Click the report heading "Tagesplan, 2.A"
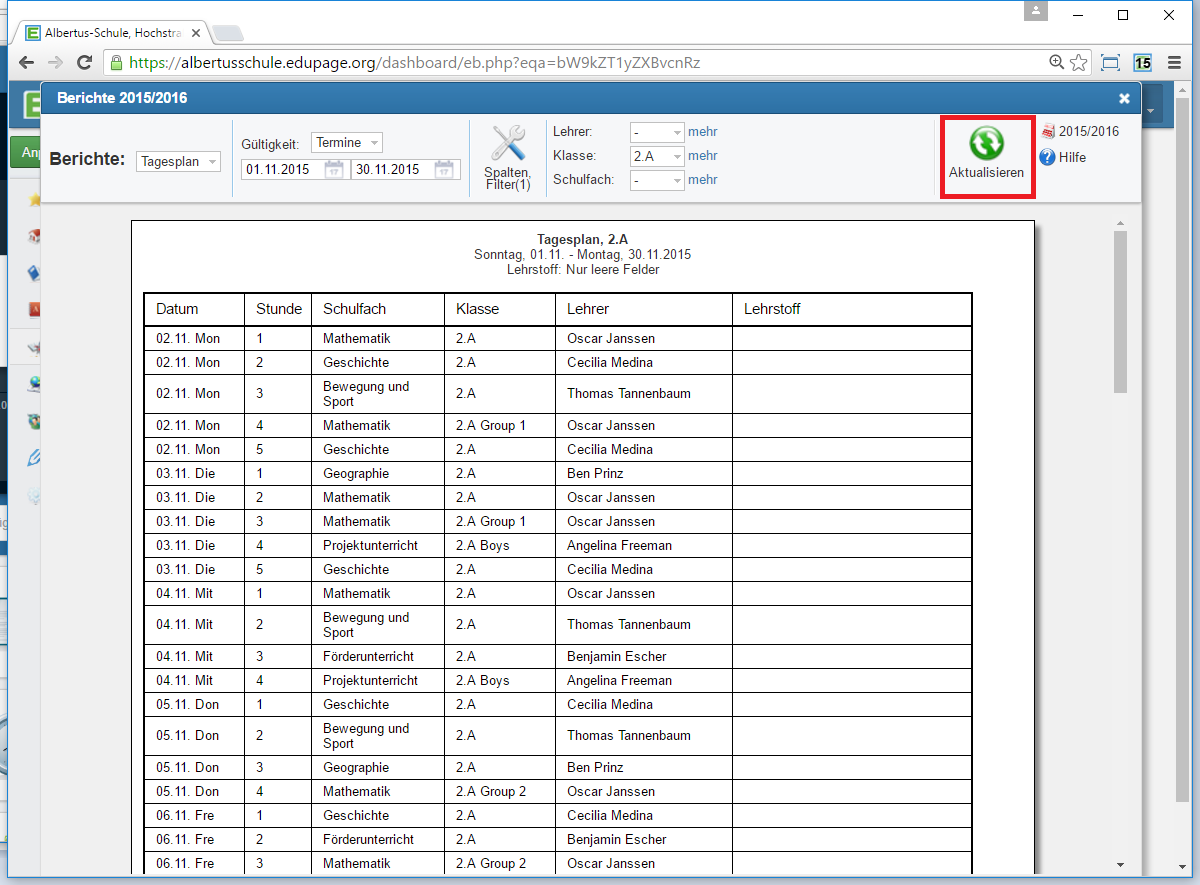The height and width of the screenshot is (885, 1200). coord(582,240)
